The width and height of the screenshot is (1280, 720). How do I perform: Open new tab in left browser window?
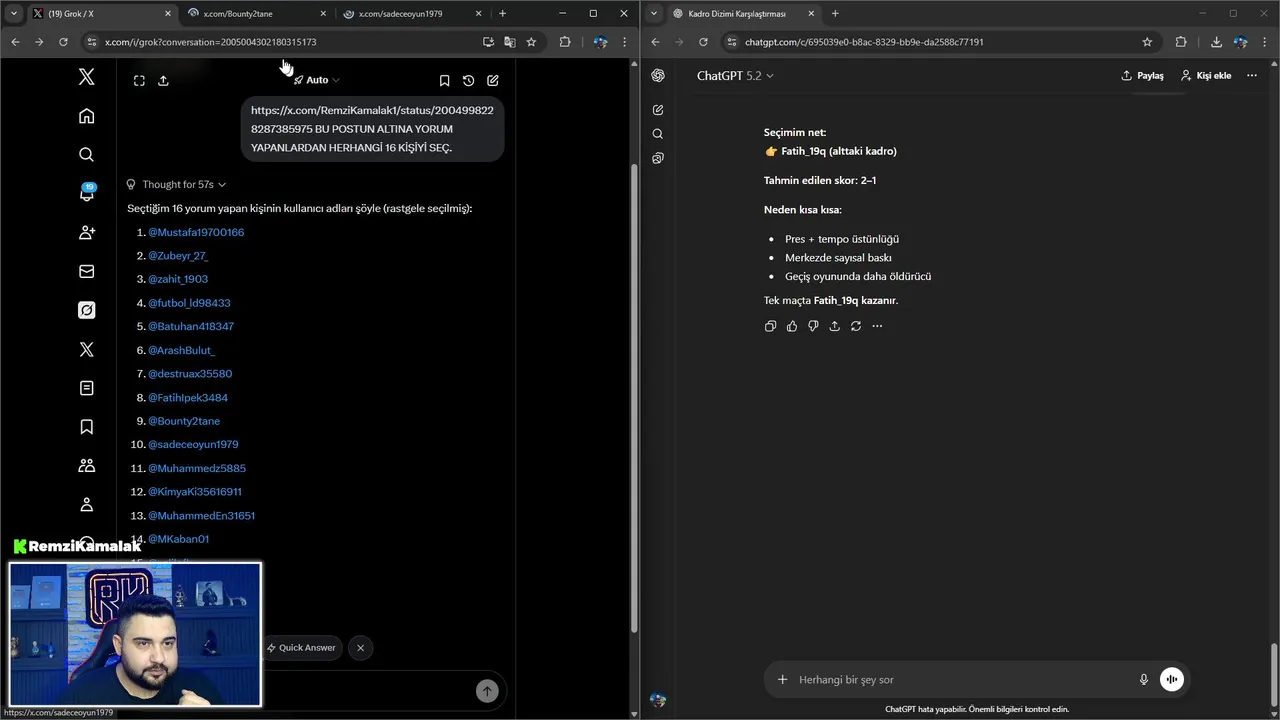[502, 14]
